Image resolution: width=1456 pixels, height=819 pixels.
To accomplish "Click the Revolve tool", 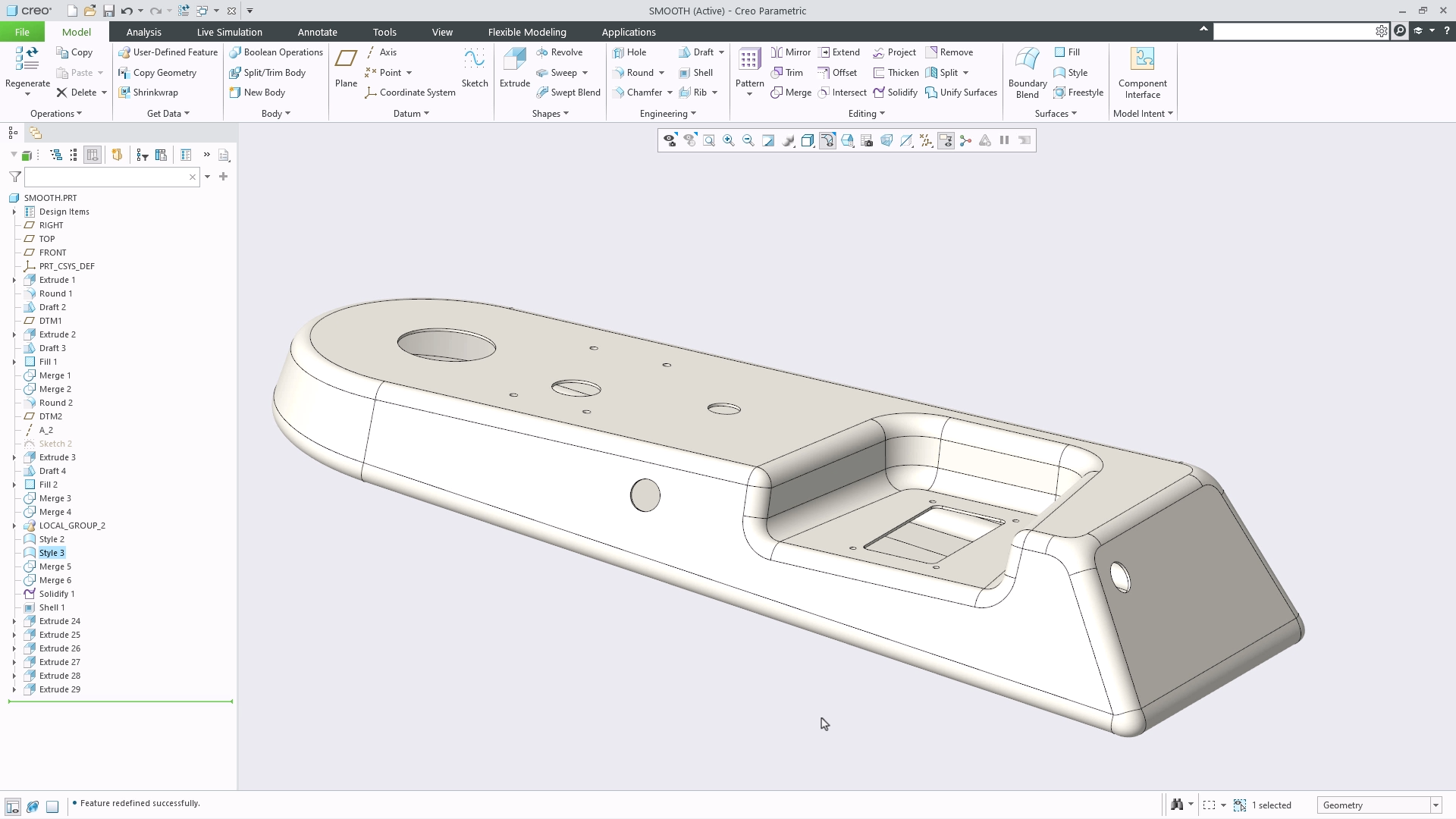I will (x=559, y=52).
